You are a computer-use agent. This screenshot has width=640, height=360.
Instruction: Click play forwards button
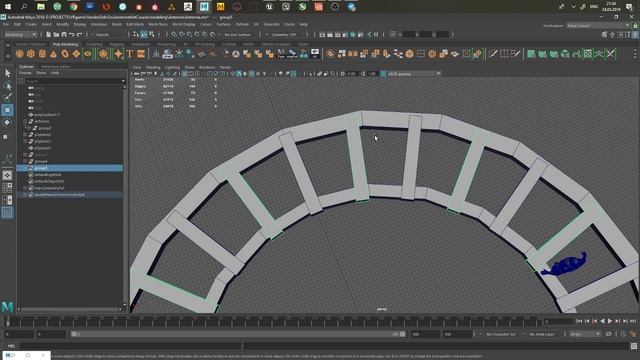(610, 322)
